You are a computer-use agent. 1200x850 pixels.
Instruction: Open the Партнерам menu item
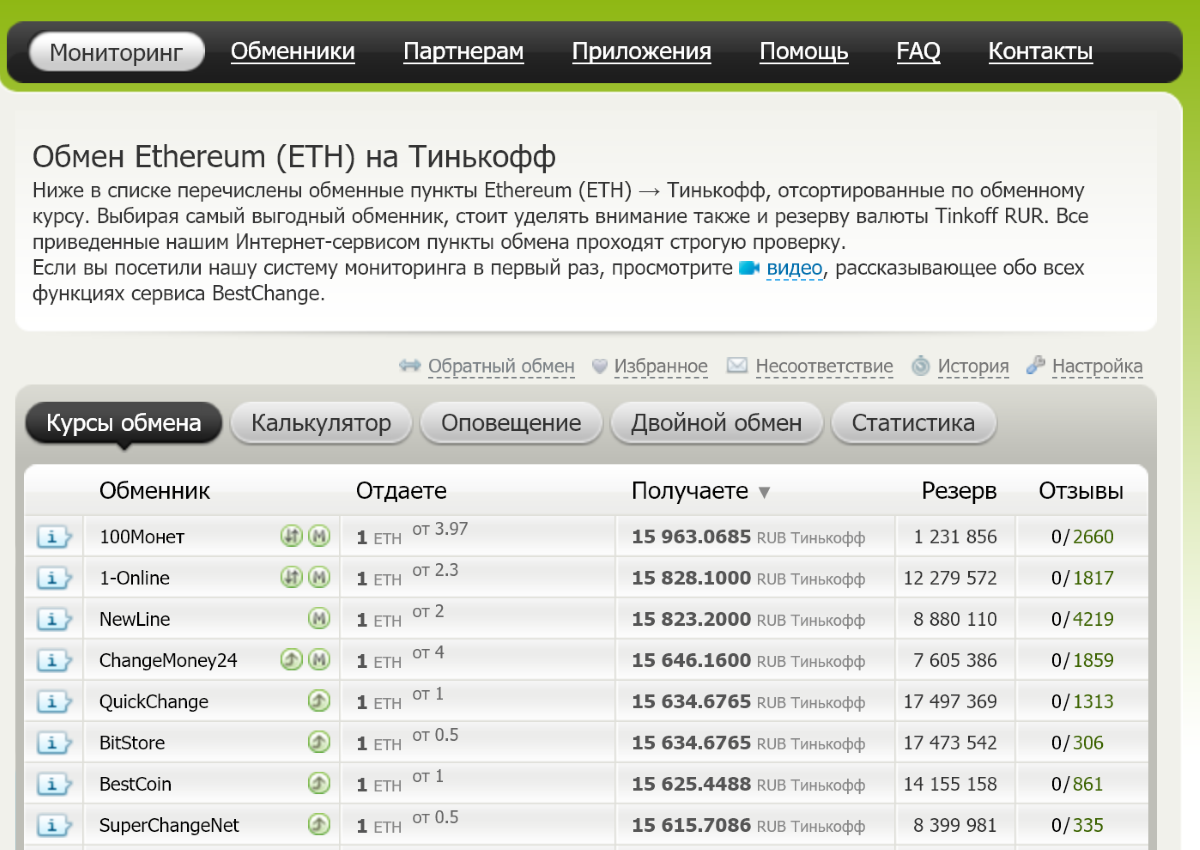464,51
